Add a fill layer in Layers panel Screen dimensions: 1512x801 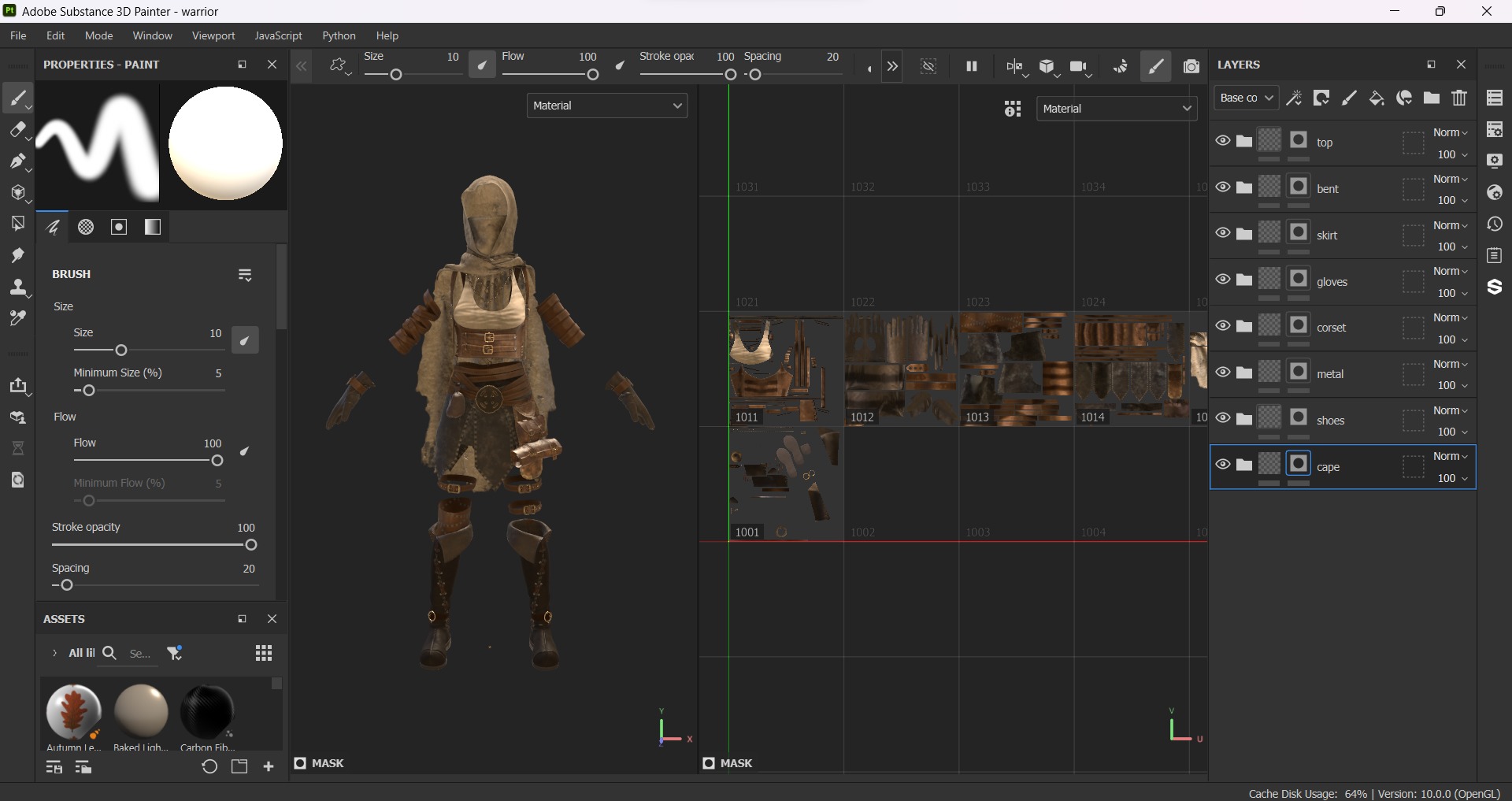pos(1377,98)
